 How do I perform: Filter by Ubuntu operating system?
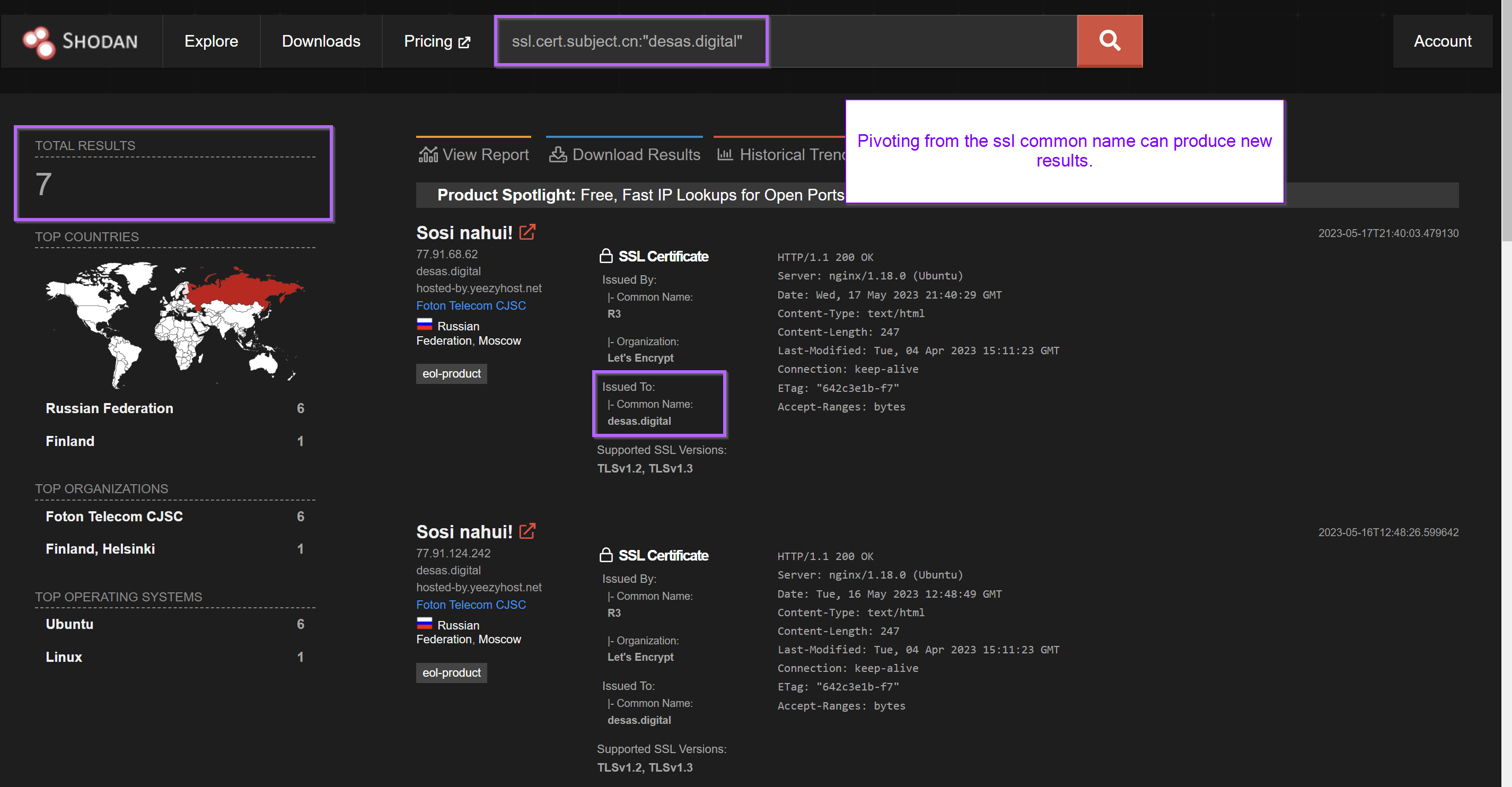coord(69,624)
